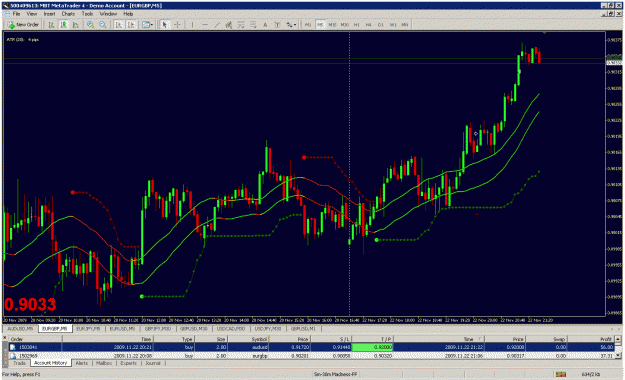
Task: Set timeframe to D1
Action: (x=381, y=25)
